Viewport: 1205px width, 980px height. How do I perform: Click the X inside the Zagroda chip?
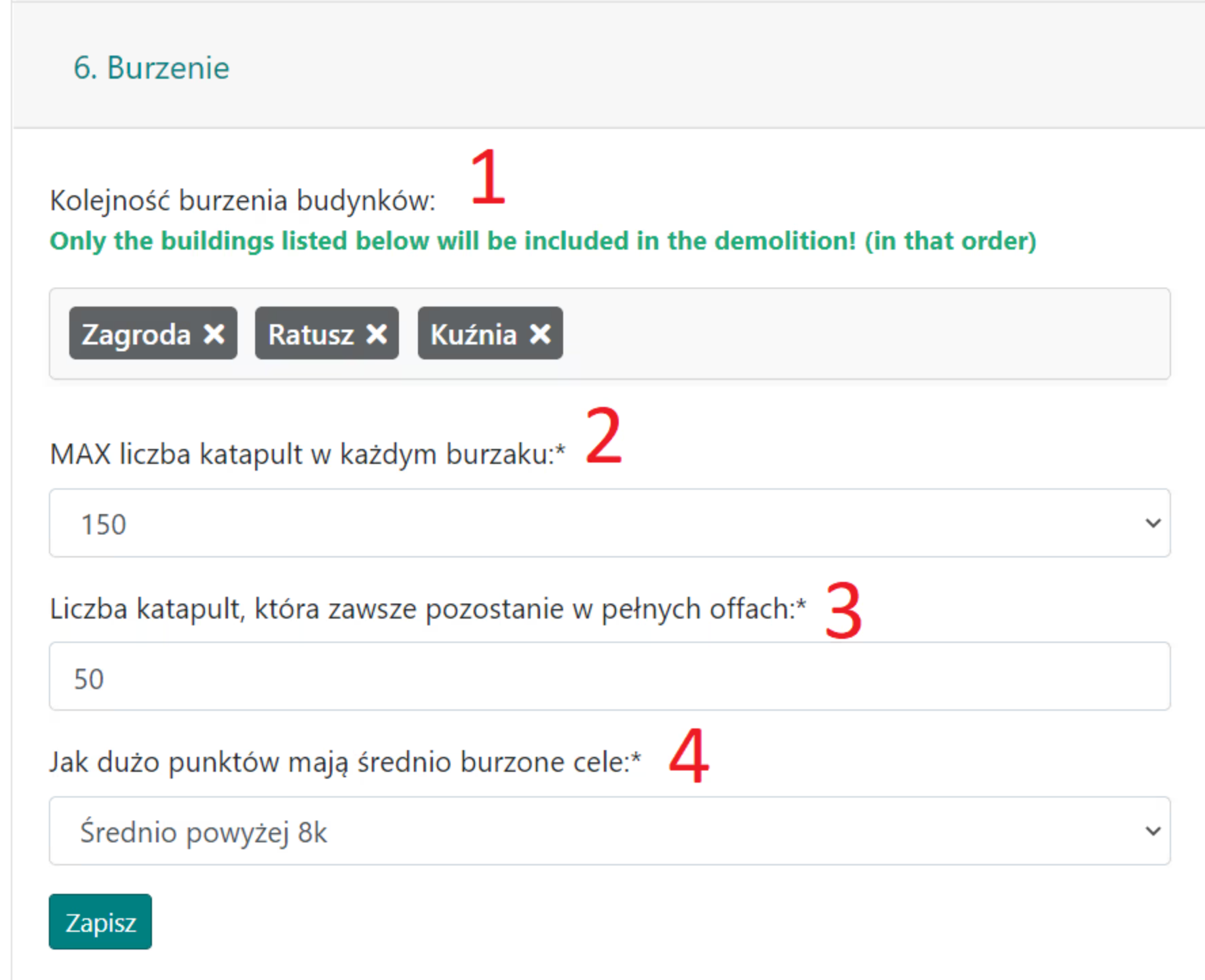214,333
